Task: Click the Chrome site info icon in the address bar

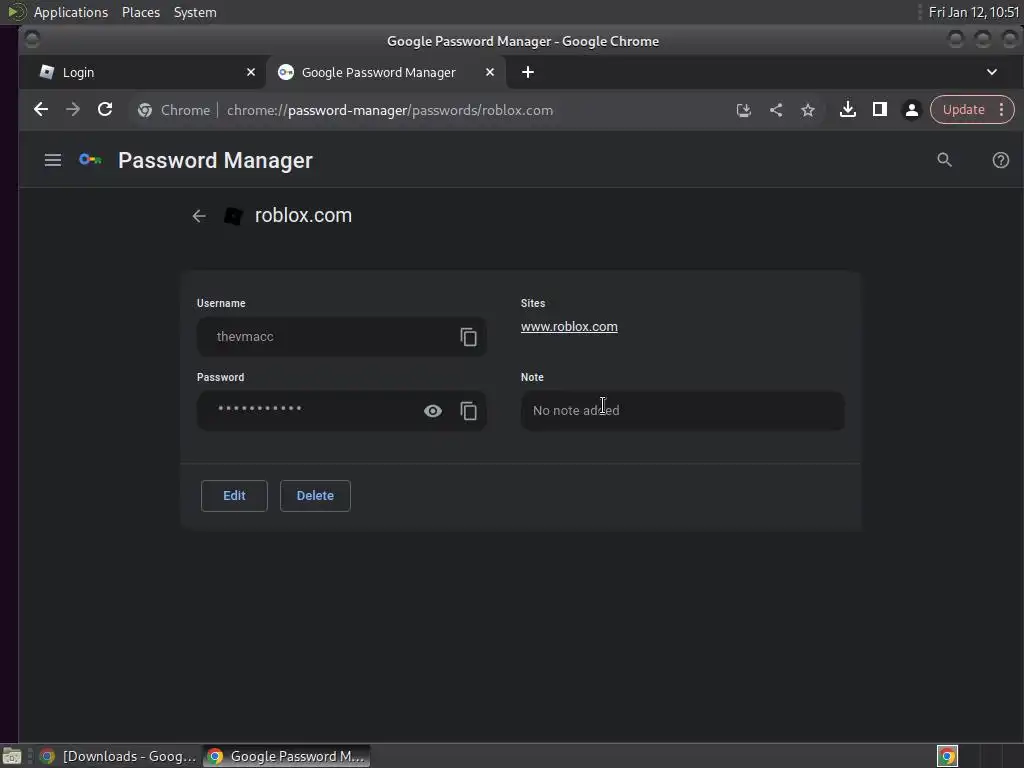Action: [x=145, y=110]
